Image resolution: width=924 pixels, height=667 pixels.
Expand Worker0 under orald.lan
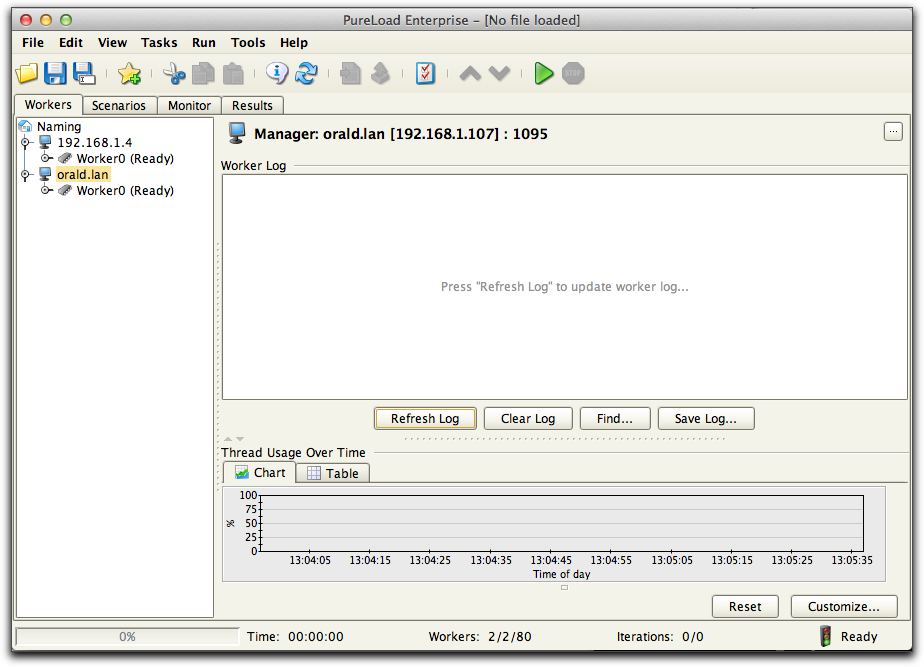45,190
